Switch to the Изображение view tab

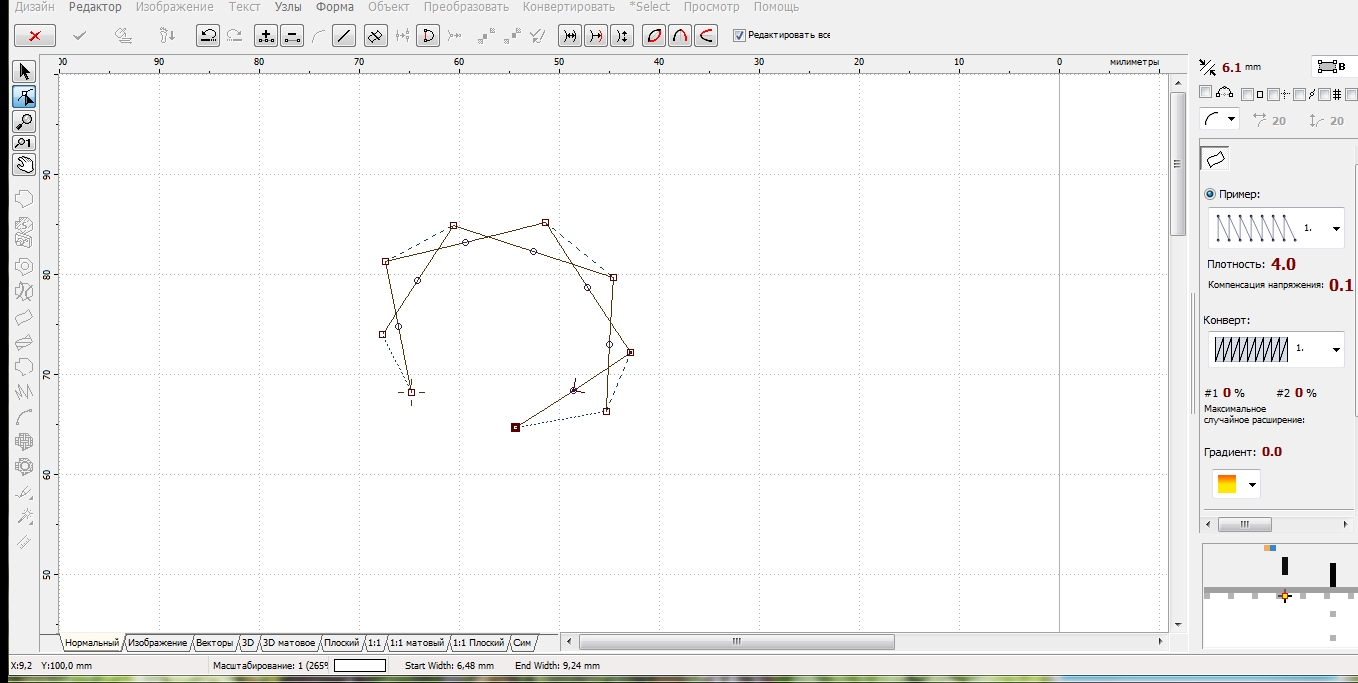[157, 643]
